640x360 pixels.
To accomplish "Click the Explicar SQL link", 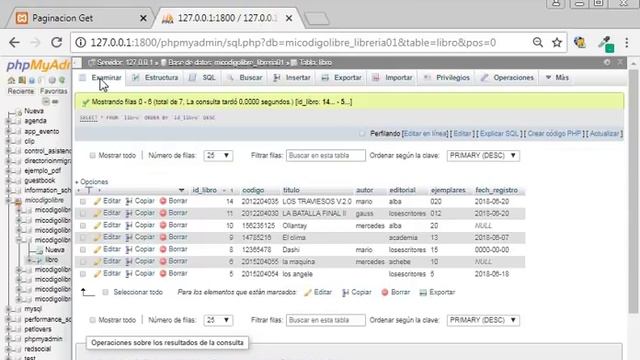I will (x=499, y=134).
